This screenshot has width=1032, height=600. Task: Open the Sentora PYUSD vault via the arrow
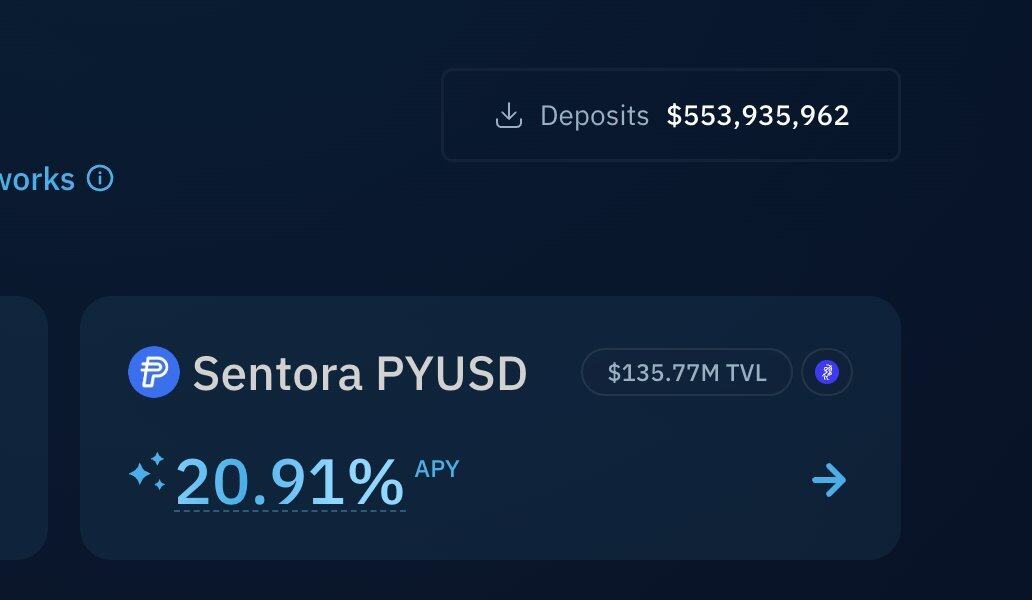point(829,480)
